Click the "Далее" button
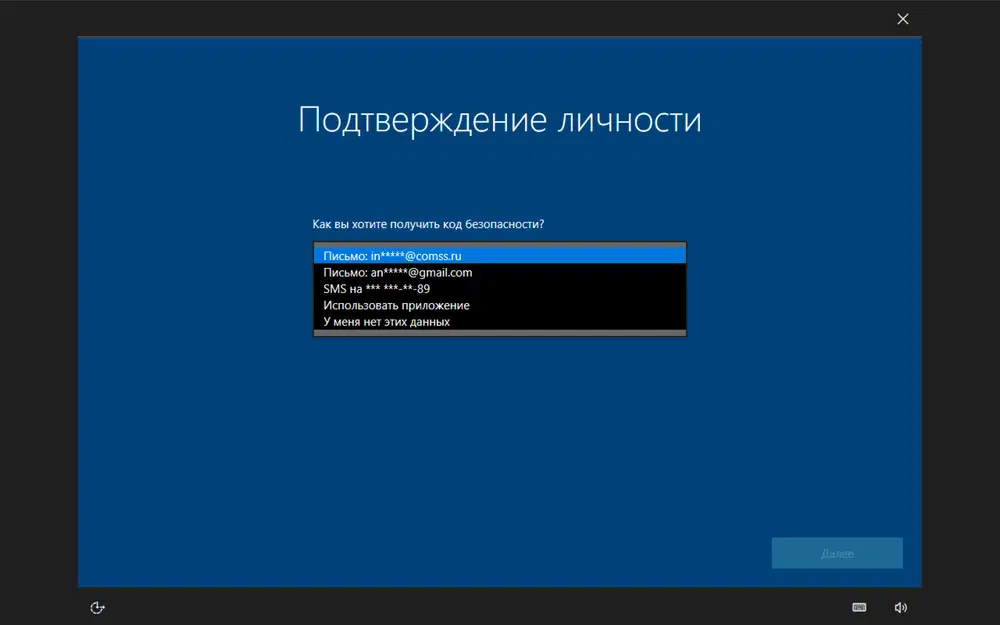This screenshot has height=625, width=1000. (x=837, y=553)
